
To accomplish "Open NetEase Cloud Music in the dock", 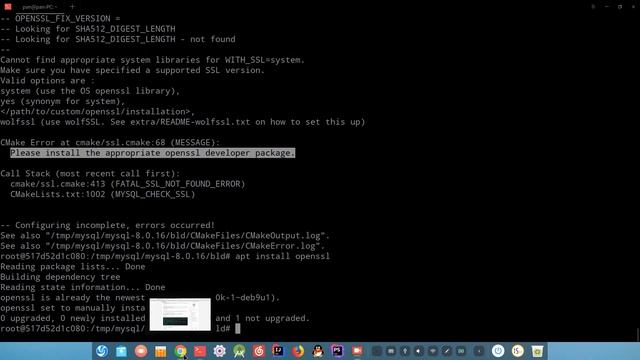I will point(259,351).
